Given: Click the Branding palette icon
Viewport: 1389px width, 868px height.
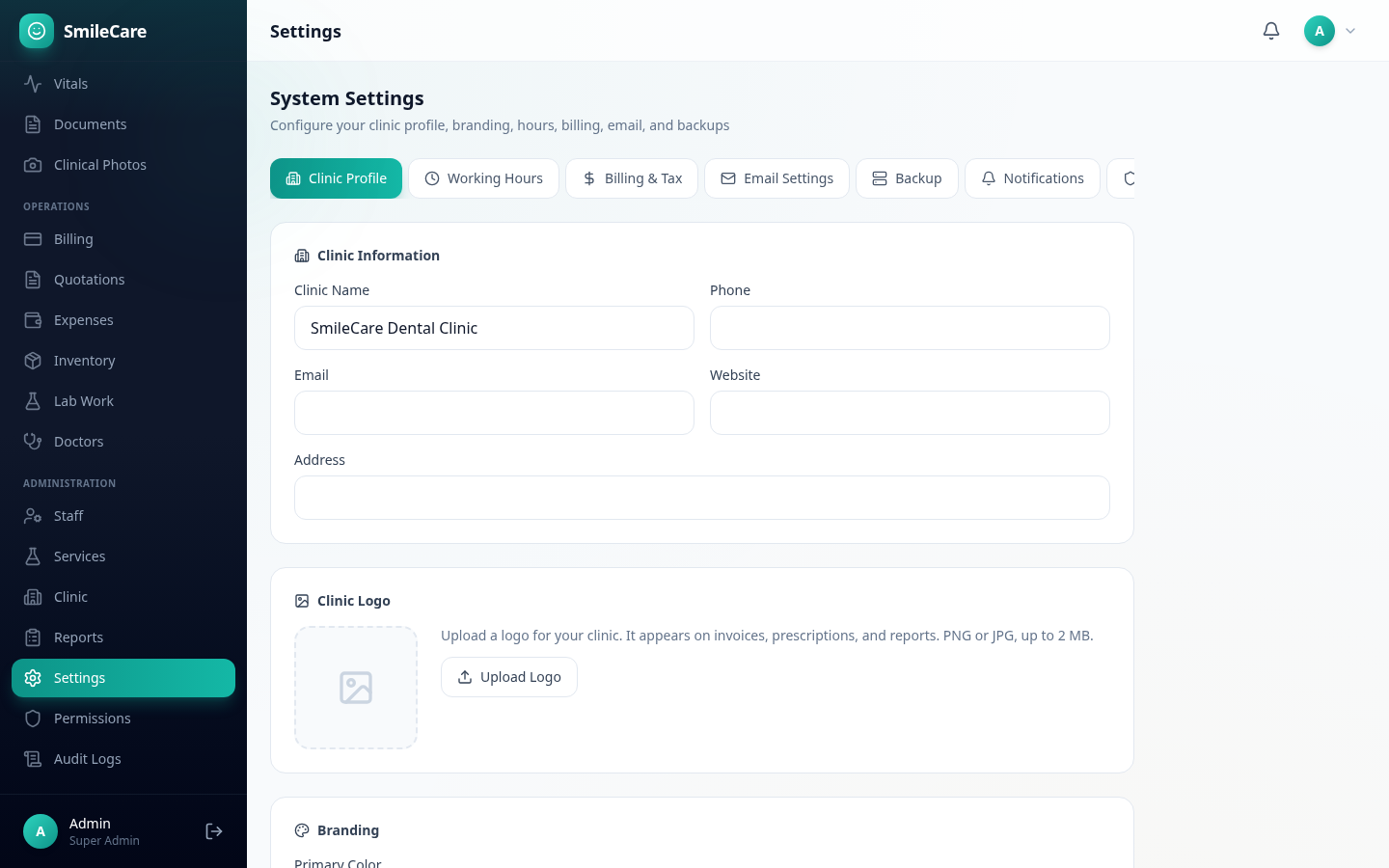Looking at the screenshot, I should [x=302, y=830].
